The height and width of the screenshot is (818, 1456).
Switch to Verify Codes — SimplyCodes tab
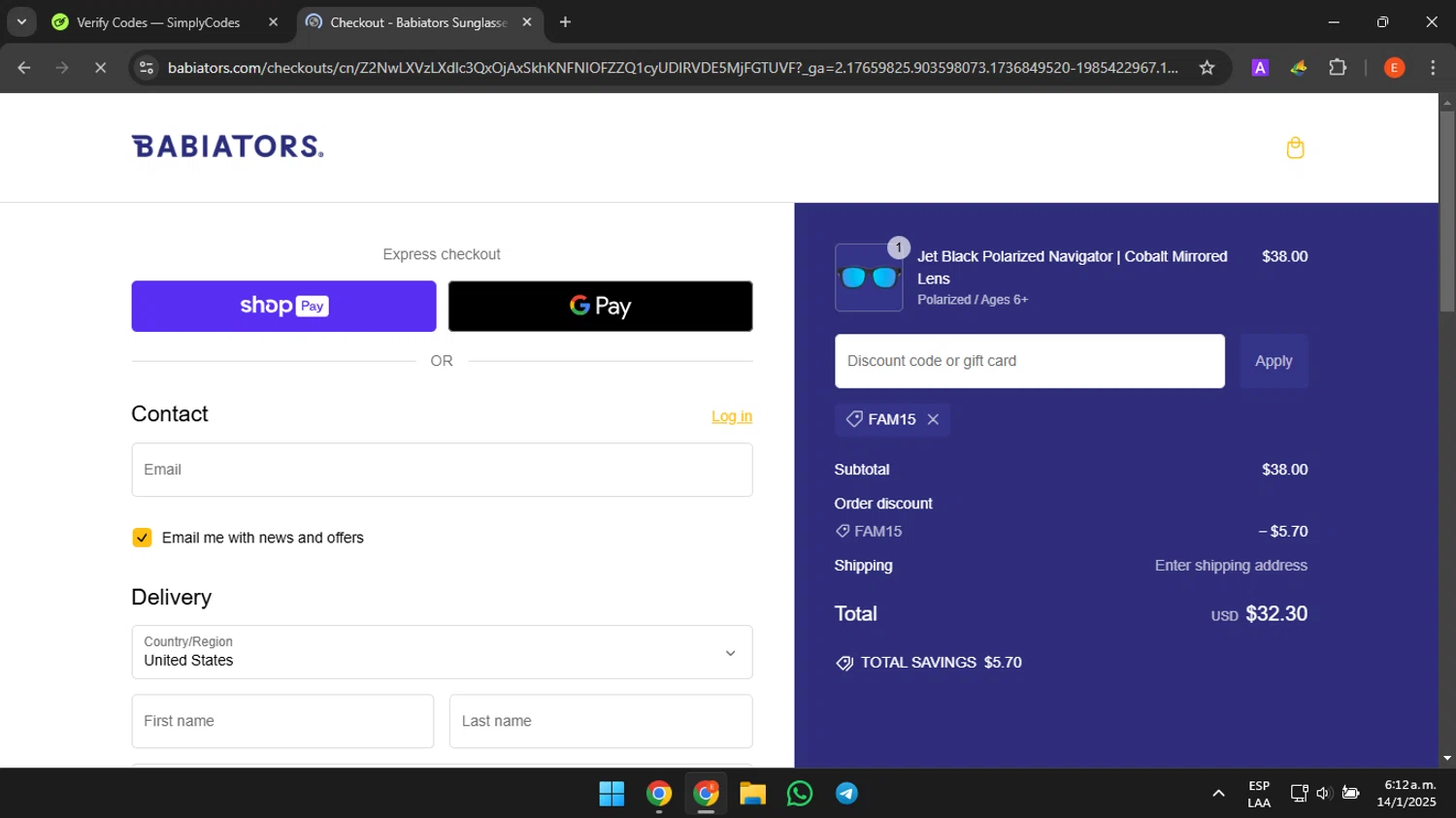click(157, 22)
